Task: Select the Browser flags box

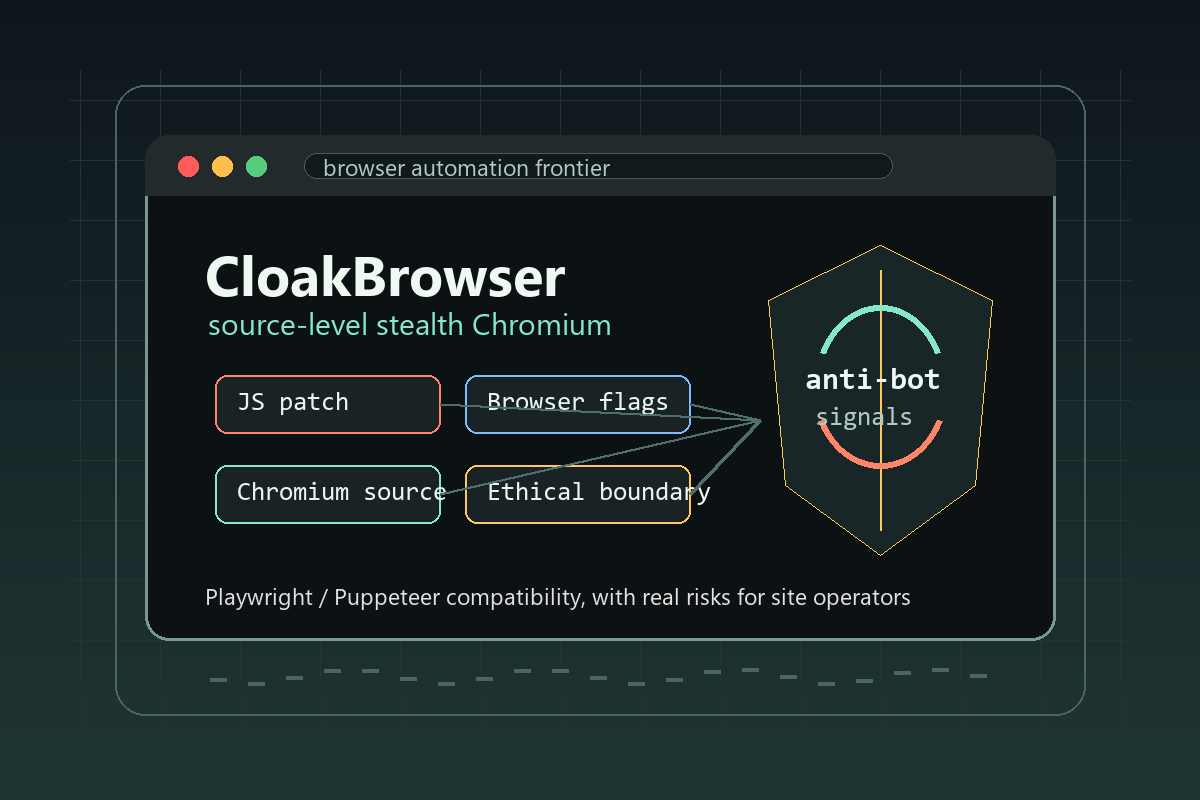Action: [578, 404]
